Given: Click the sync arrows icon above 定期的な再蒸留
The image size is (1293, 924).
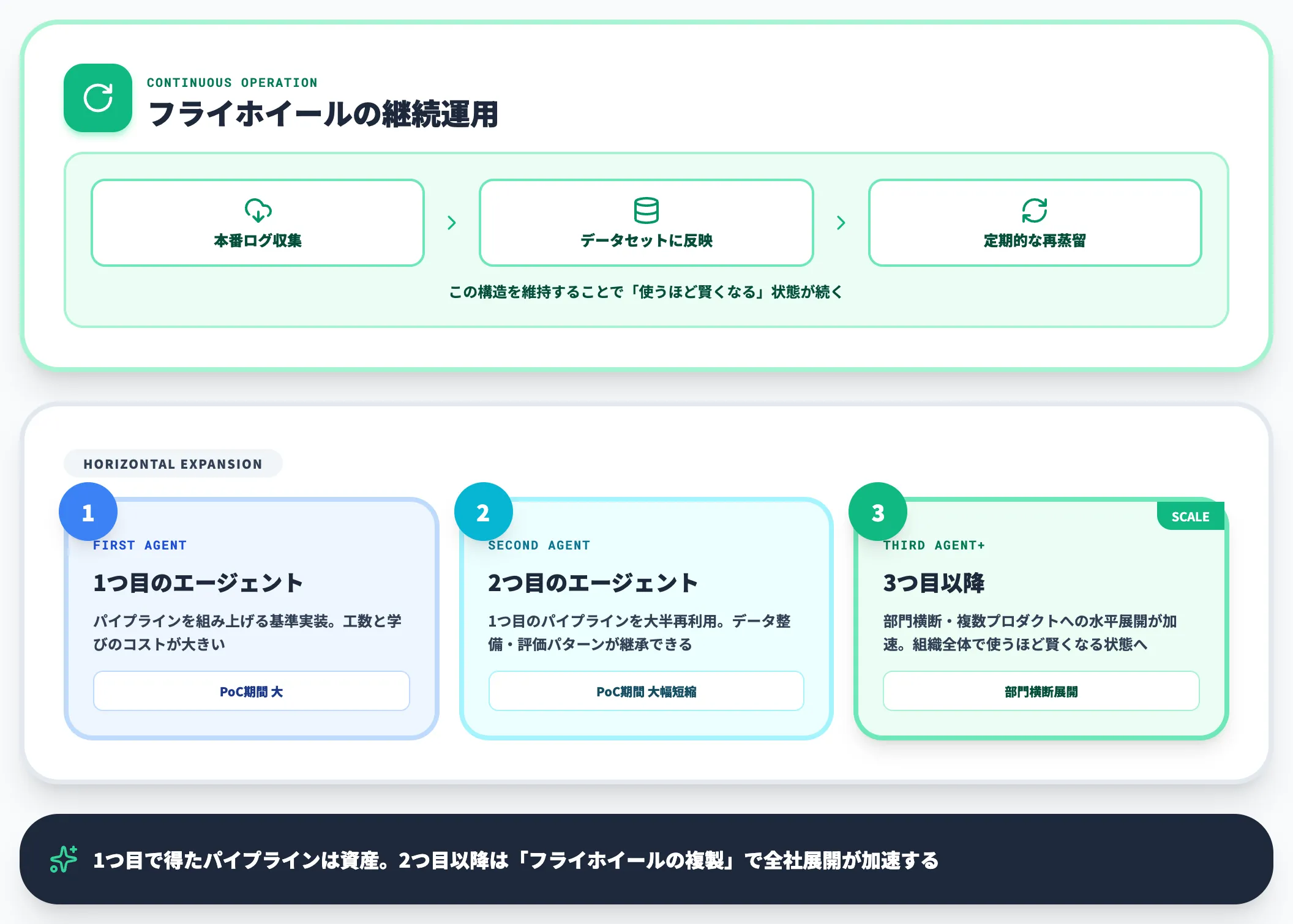Looking at the screenshot, I should 1035,210.
